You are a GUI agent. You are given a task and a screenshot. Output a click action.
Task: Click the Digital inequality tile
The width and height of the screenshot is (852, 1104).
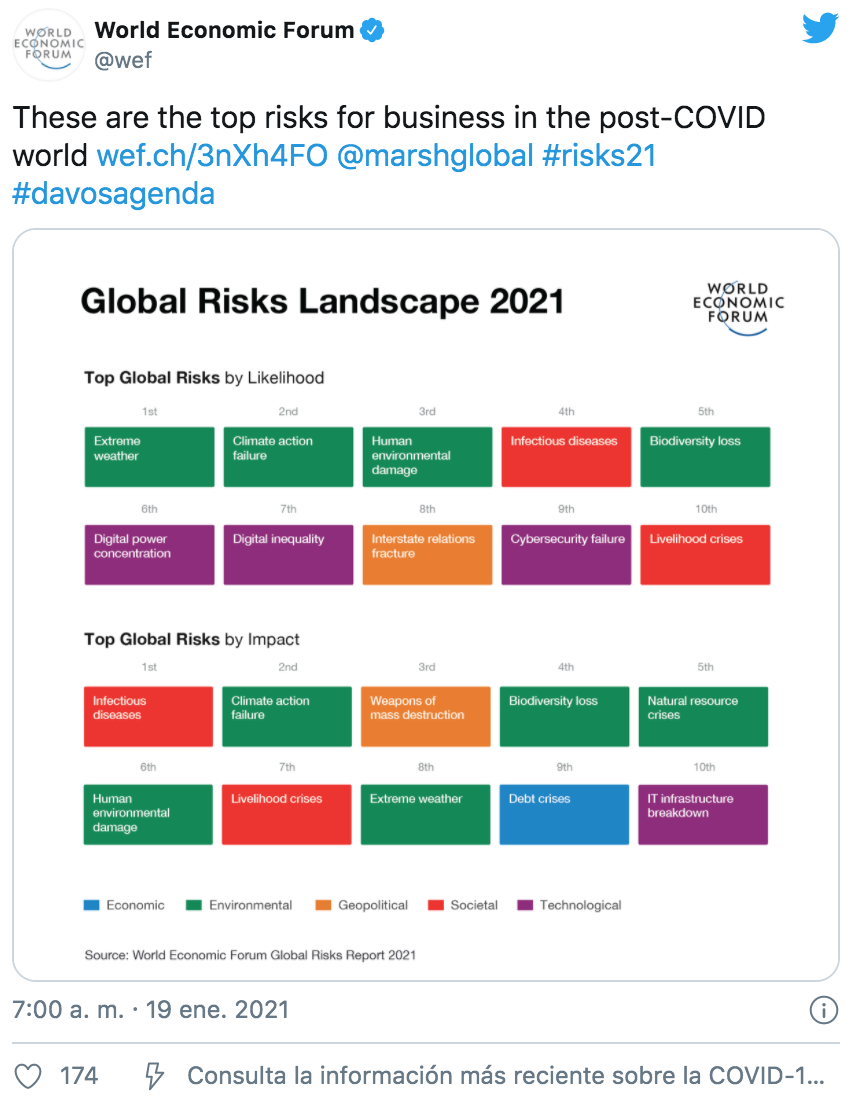(x=289, y=555)
